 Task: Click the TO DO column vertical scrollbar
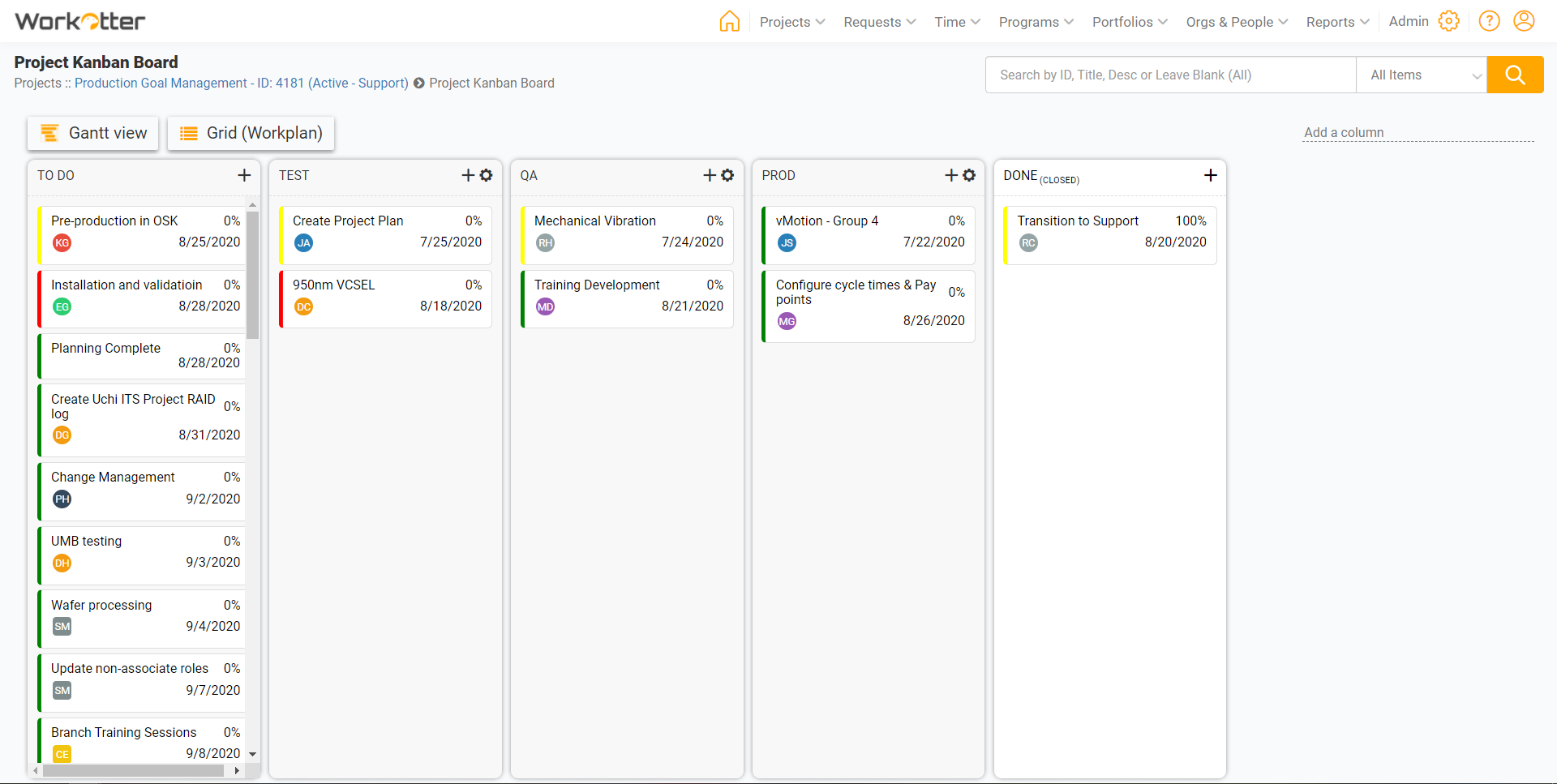pos(252,276)
